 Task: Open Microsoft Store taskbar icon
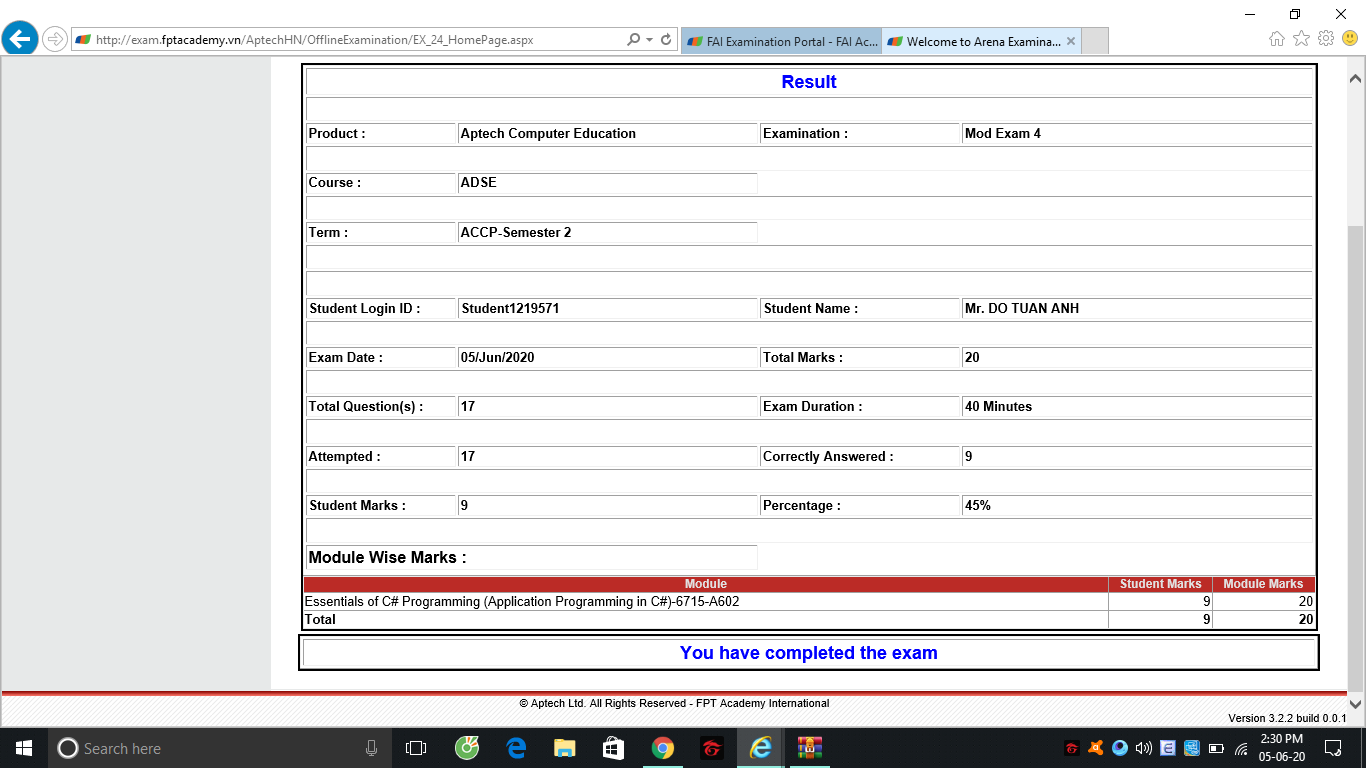(x=613, y=748)
